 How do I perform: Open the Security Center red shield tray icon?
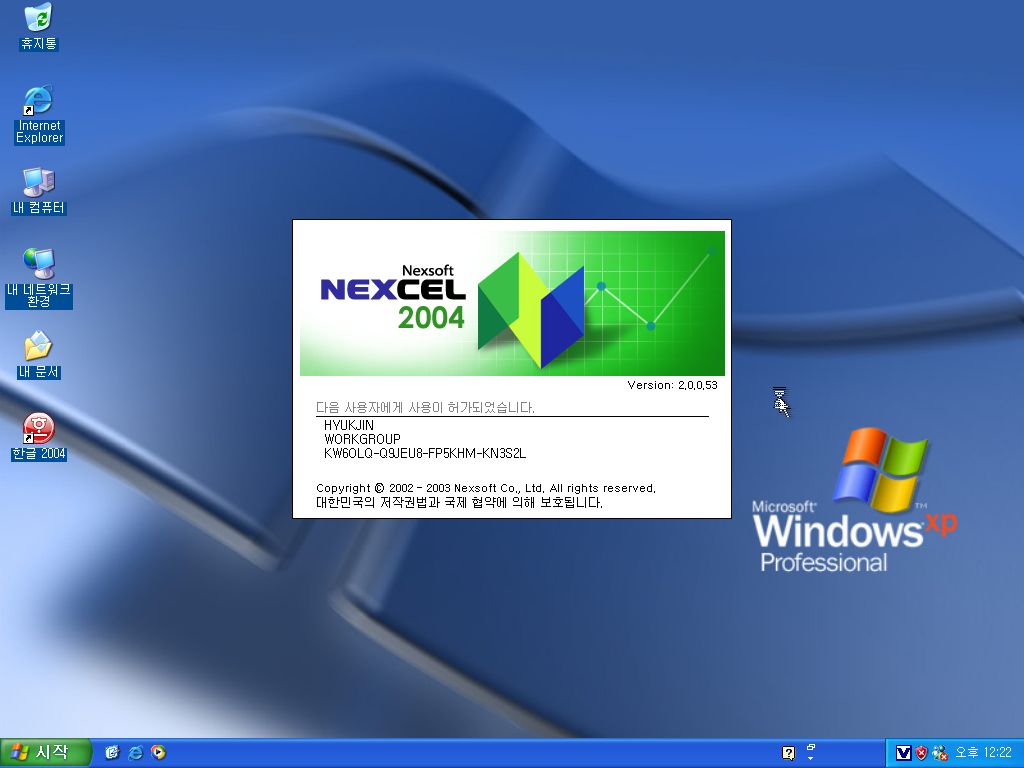[x=921, y=753]
